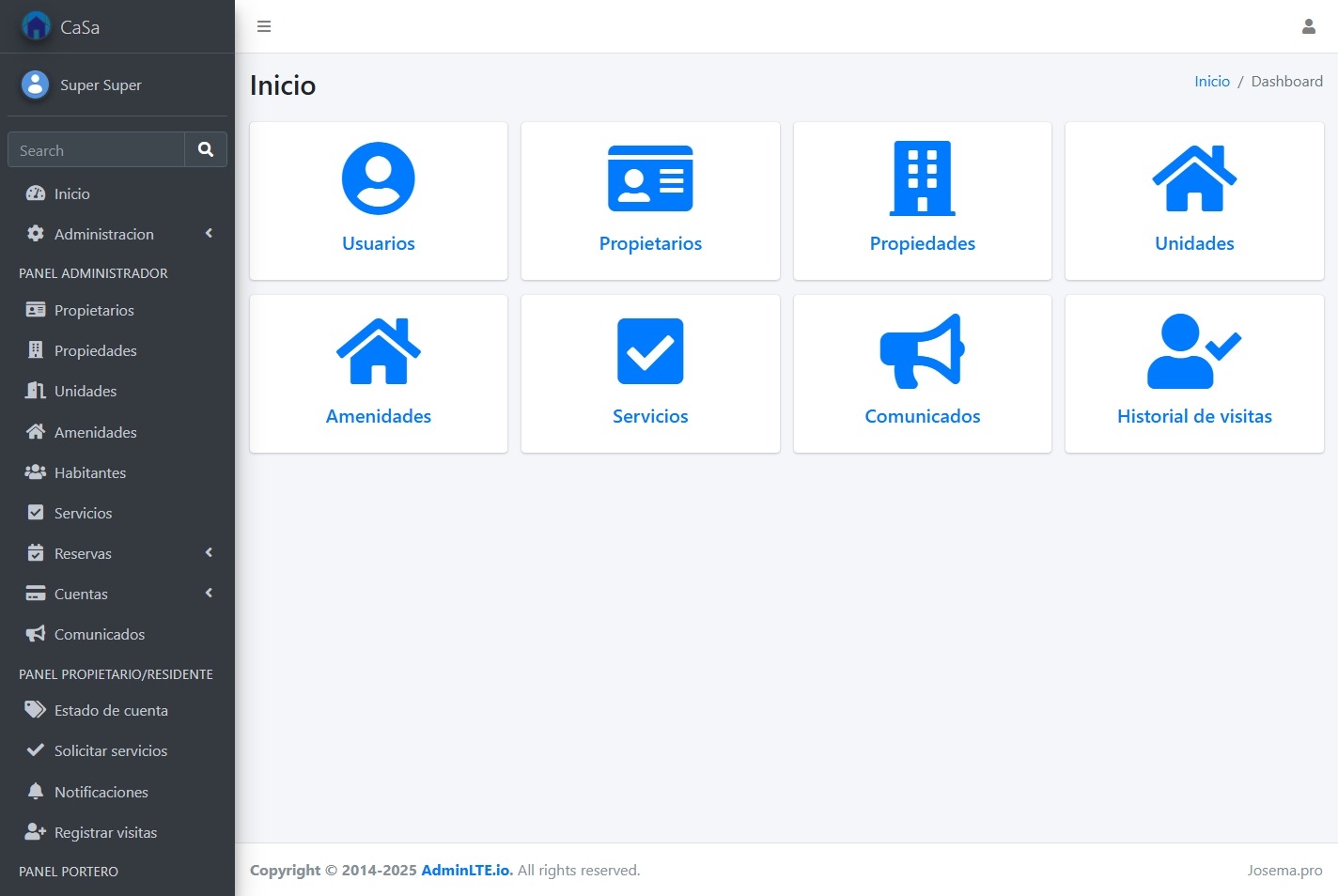Expand the Reservas sidebar section
Image resolution: width=1338 pixels, height=896 pixels.
(x=85, y=553)
